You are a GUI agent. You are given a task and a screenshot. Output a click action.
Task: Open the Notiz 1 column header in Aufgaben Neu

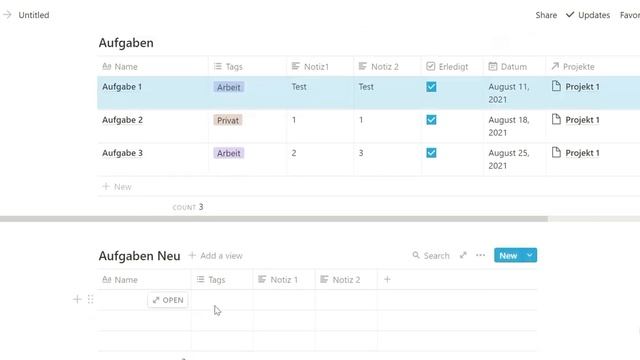click(284, 280)
